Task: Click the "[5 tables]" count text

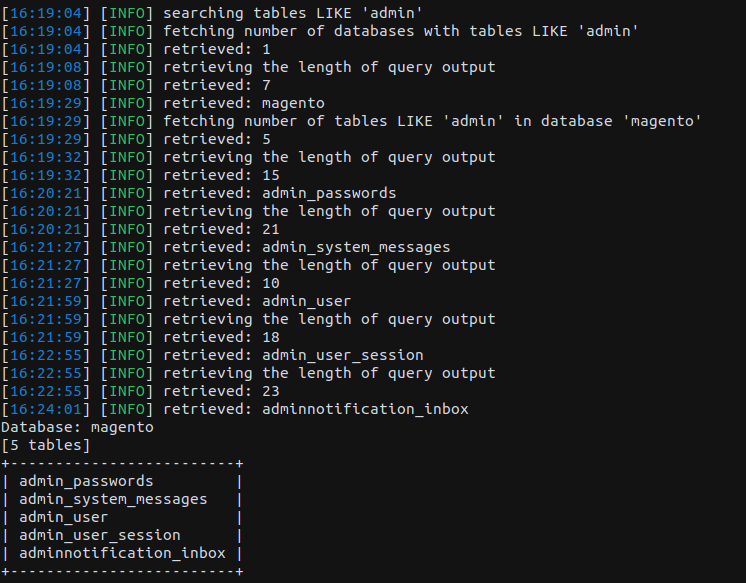Action: (x=47, y=445)
